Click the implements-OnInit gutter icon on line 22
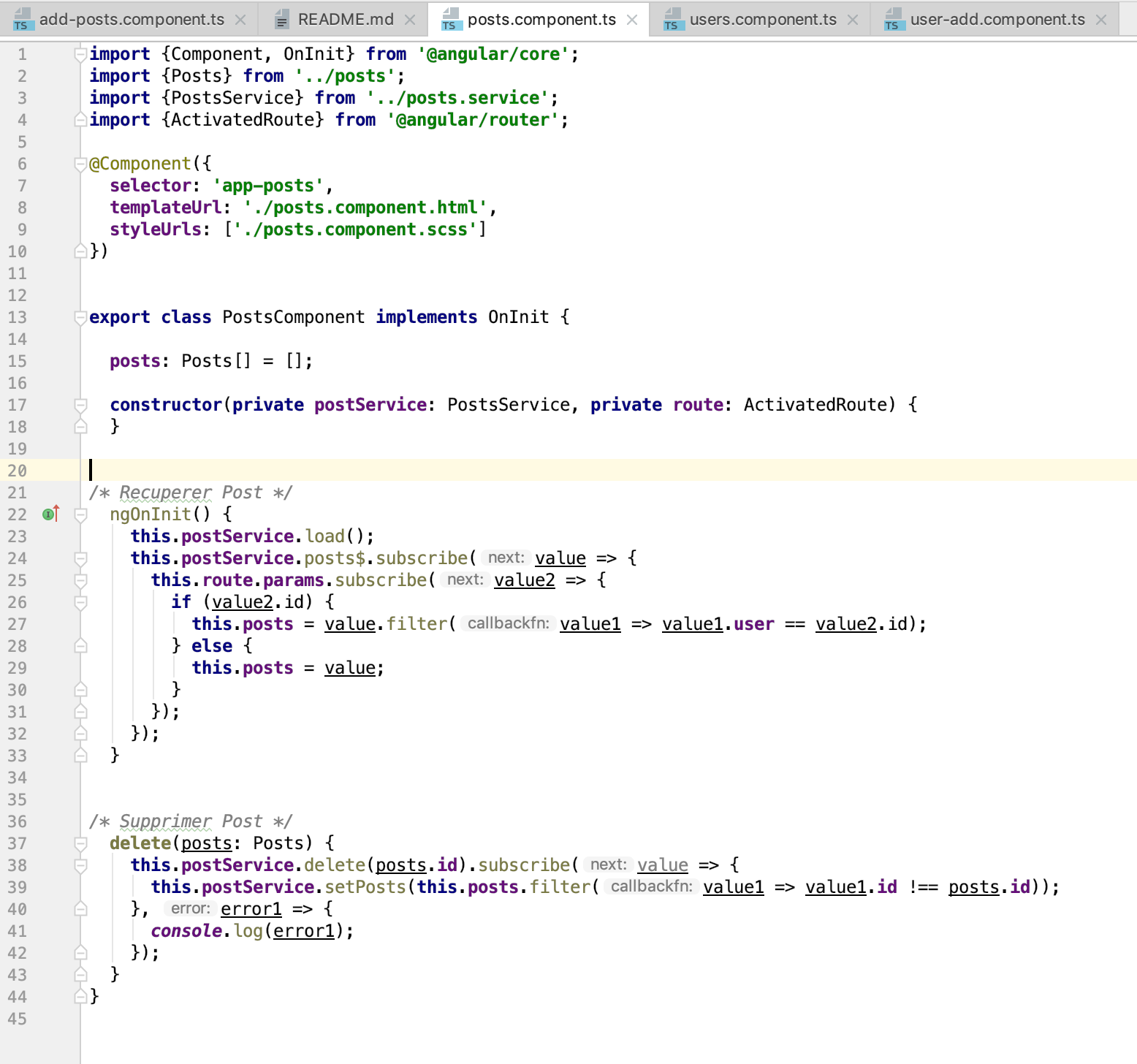The image size is (1137, 1064). coord(48,514)
